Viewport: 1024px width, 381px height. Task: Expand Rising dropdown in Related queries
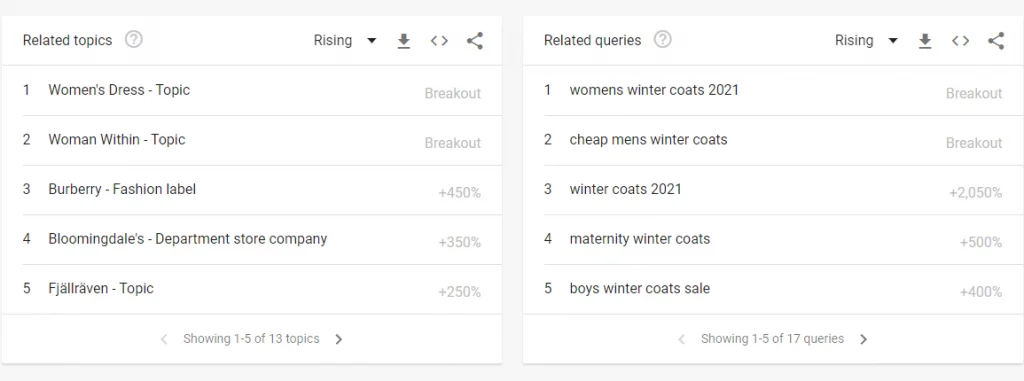tap(867, 41)
